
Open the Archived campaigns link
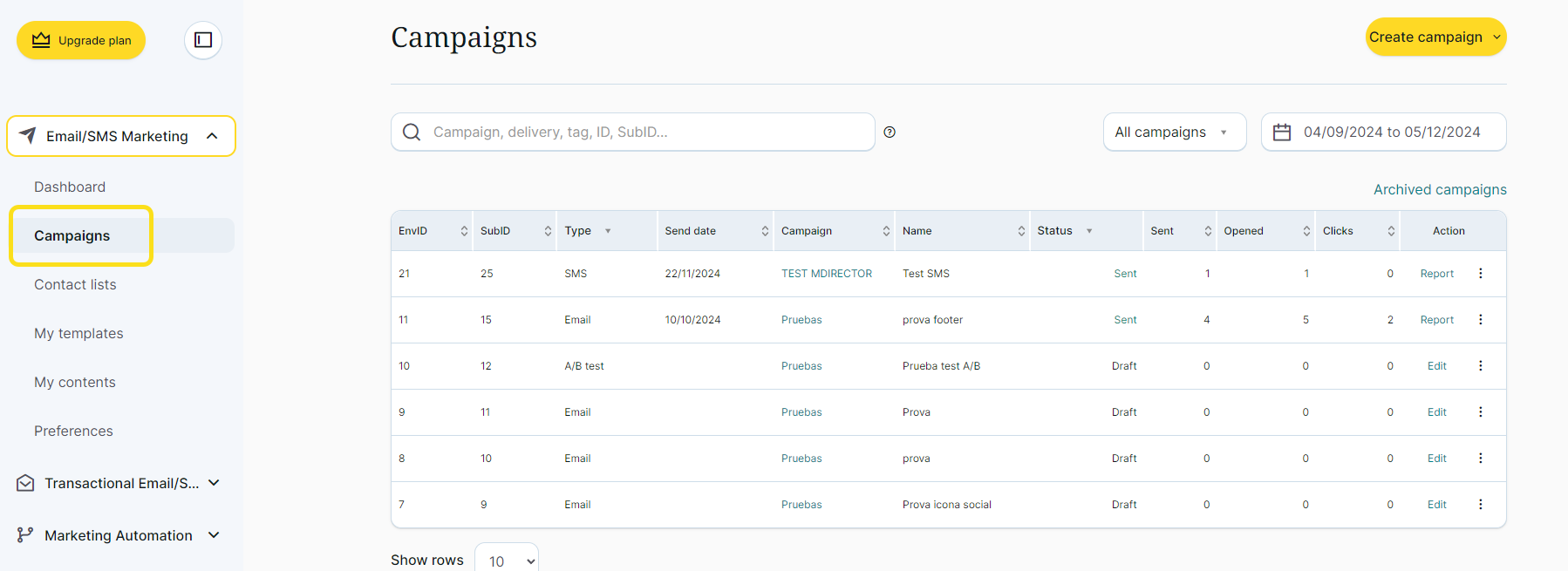pyautogui.click(x=1440, y=190)
